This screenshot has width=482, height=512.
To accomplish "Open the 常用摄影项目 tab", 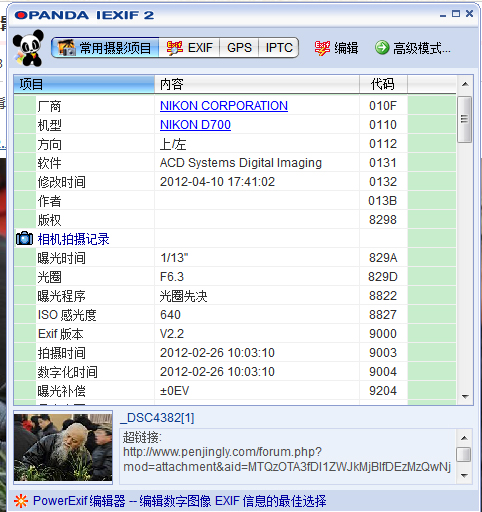I will [105, 48].
